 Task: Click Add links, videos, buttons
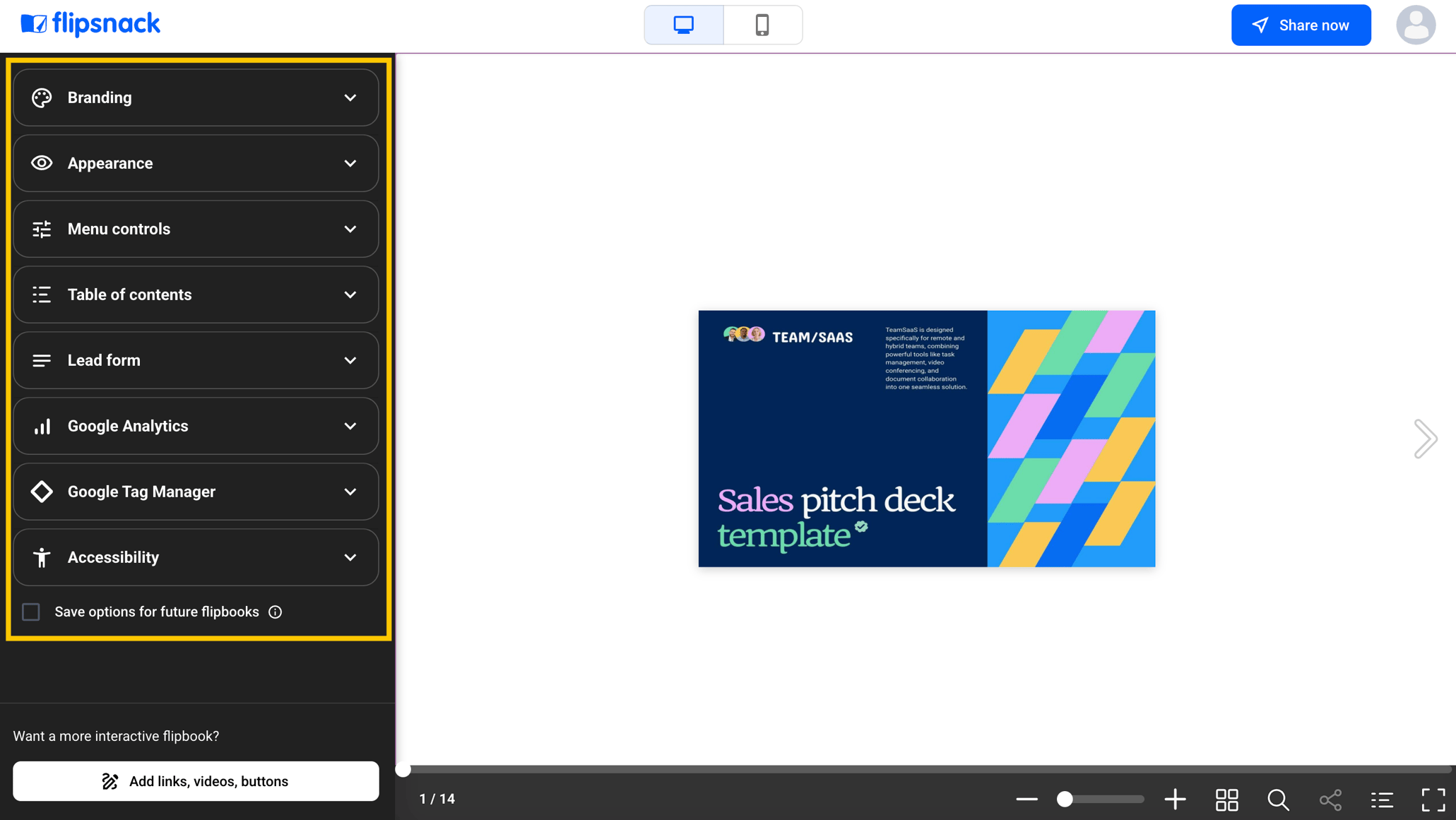tap(196, 781)
